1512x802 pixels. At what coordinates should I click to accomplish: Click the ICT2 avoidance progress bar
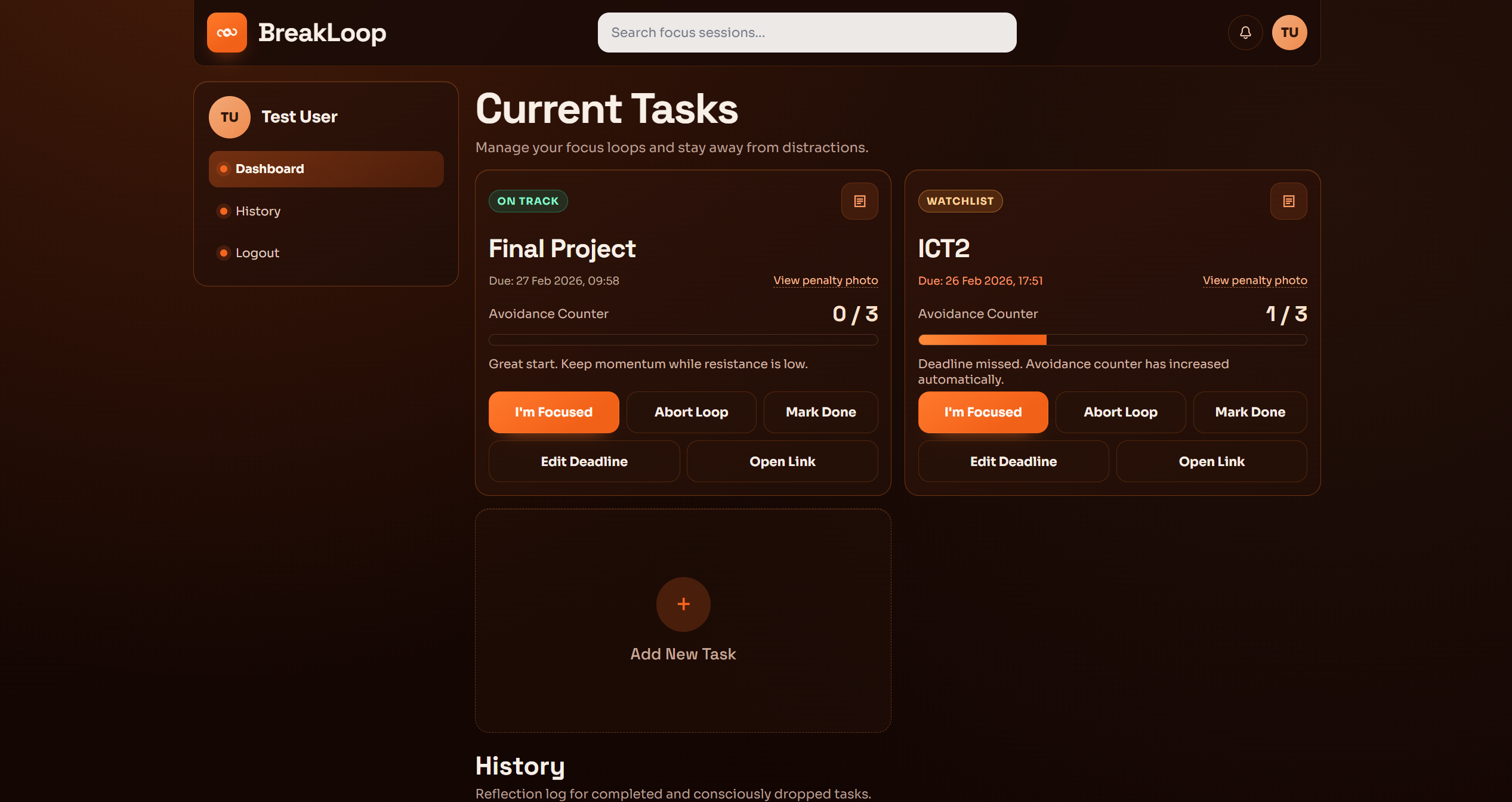[x=1112, y=340]
